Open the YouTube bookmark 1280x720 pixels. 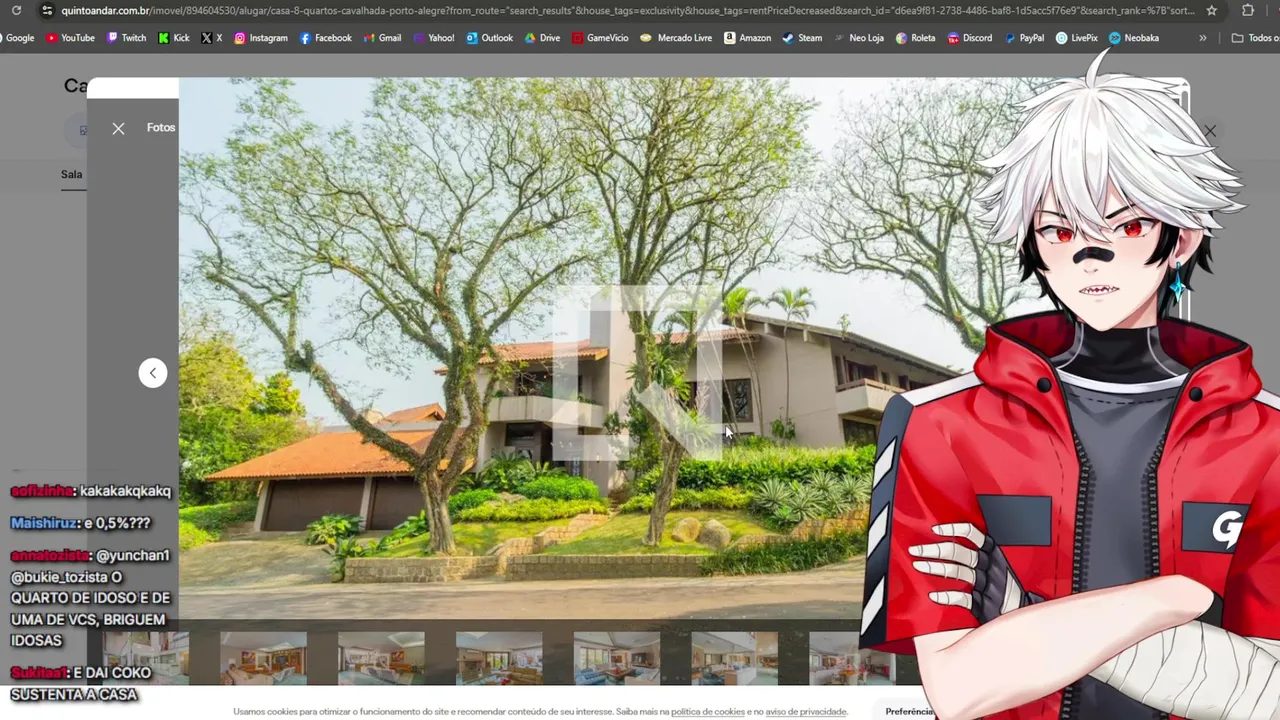[70, 38]
